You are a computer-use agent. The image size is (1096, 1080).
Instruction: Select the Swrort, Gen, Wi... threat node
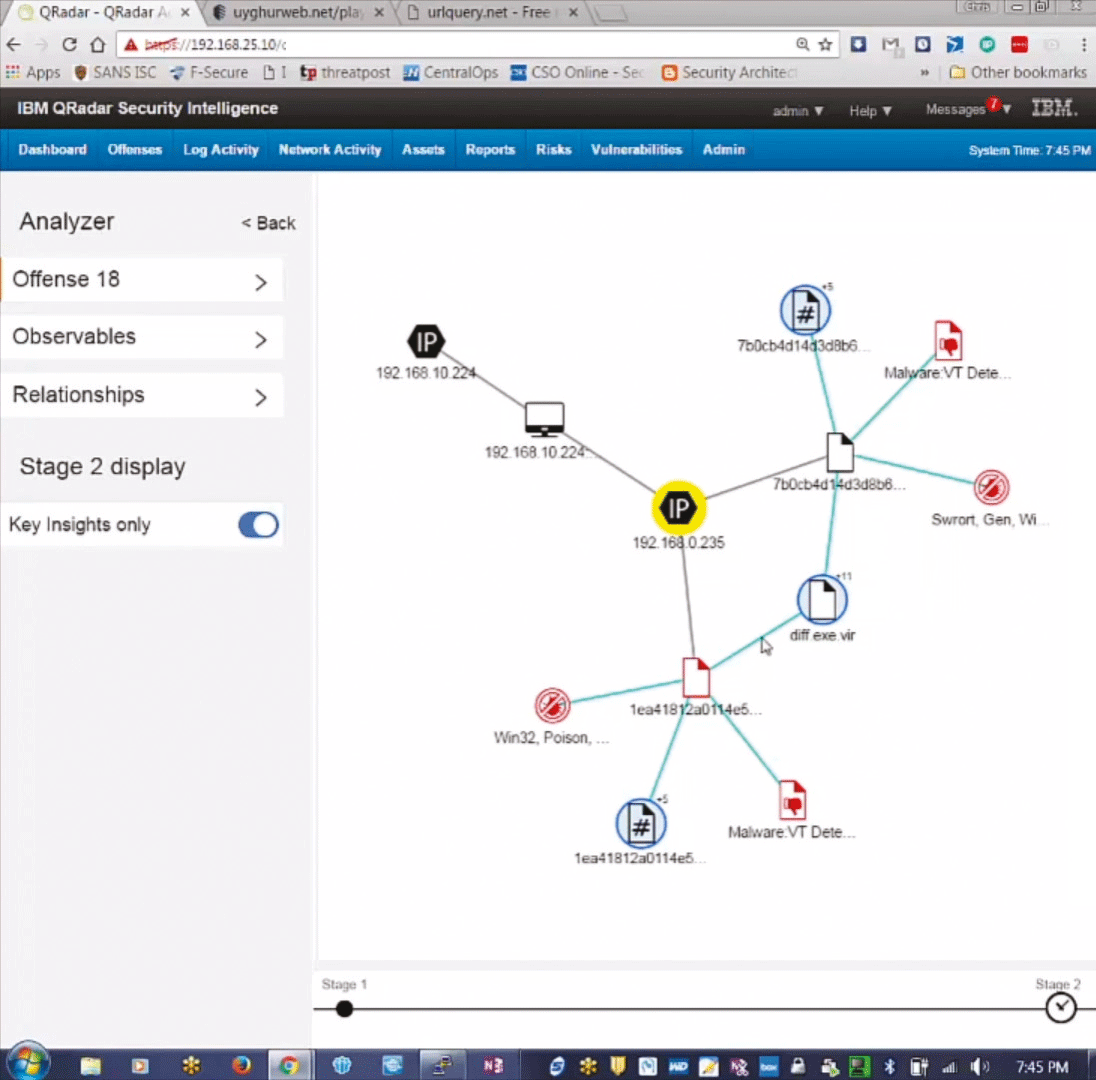[991, 487]
